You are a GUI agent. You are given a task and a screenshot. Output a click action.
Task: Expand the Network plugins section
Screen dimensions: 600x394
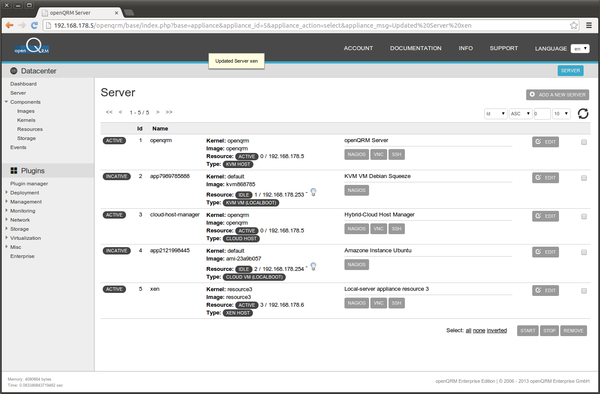pyautogui.click(x=7, y=220)
